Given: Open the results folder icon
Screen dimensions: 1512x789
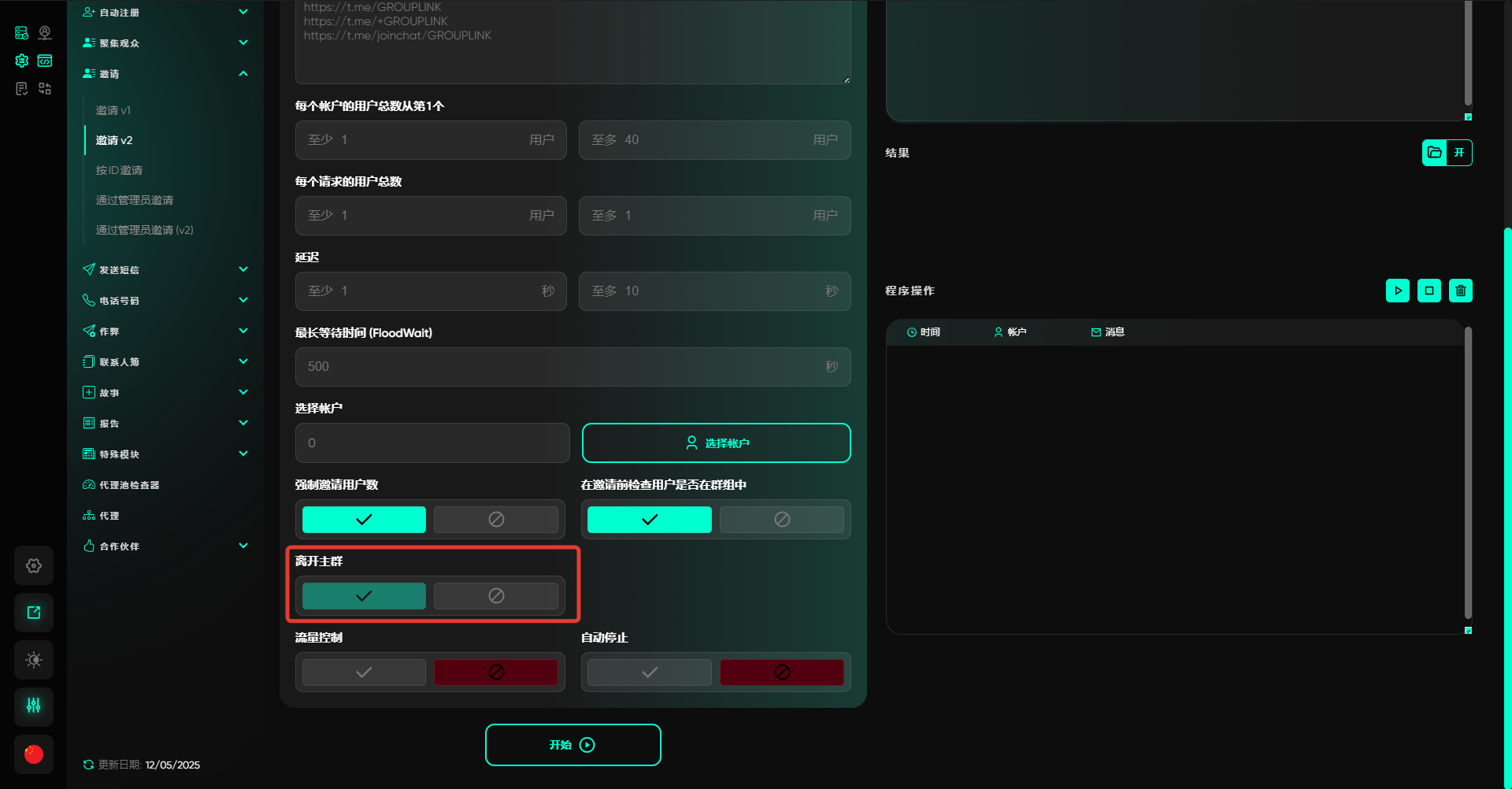Looking at the screenshot, I should click(x=1435, y=153).
